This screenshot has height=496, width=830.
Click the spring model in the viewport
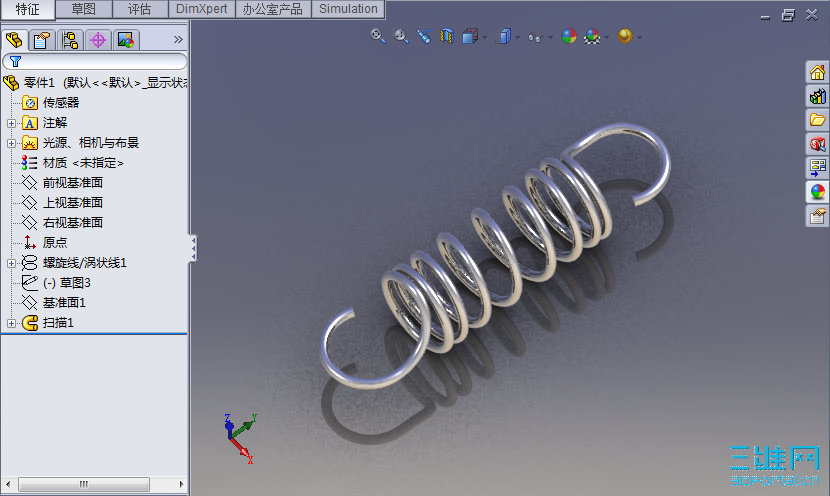[495, 257]
